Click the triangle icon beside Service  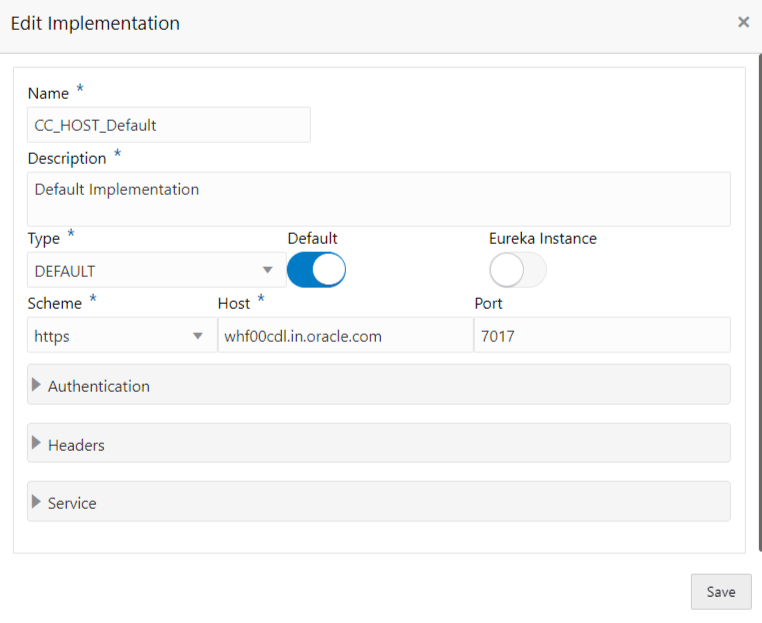38,502
